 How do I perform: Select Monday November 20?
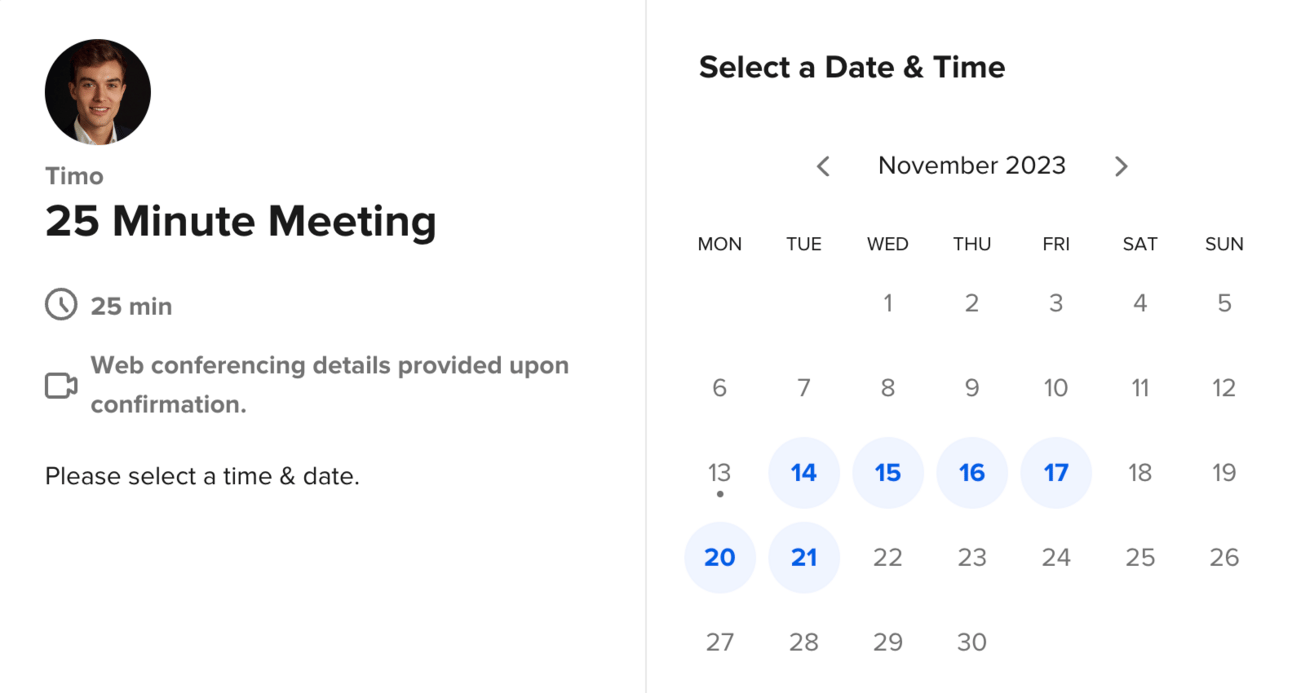[720, 558]
